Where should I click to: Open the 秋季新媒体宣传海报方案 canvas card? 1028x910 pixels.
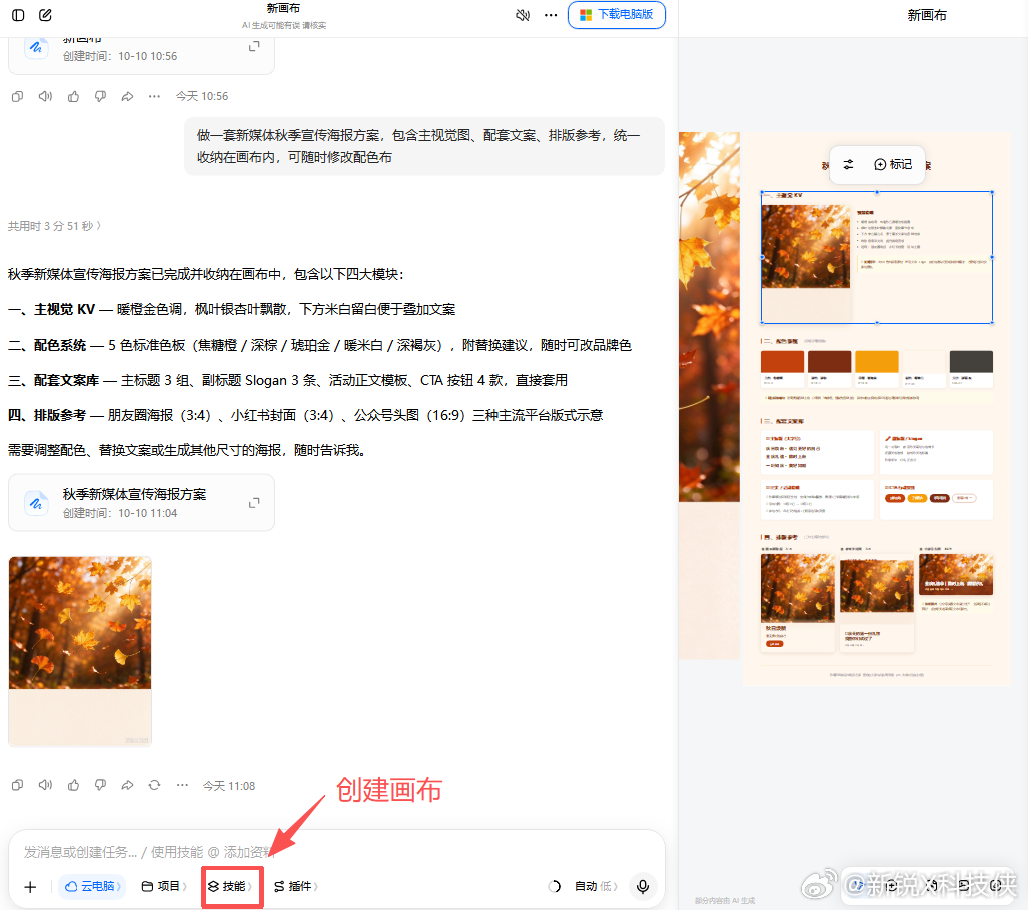tap(141, 503)
